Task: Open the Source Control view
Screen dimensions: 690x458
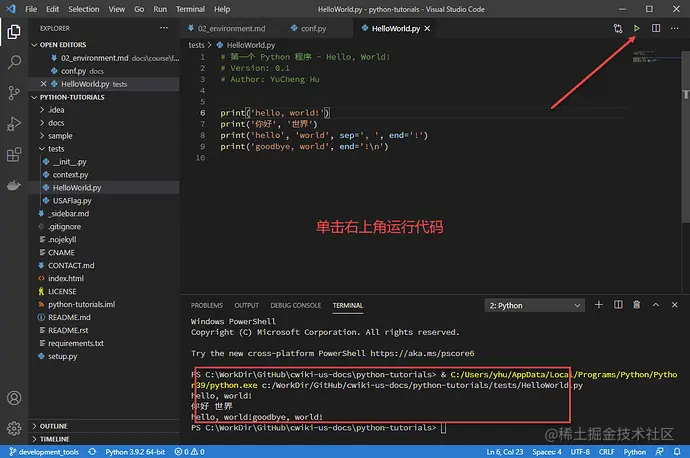Action: click(14, 93)
